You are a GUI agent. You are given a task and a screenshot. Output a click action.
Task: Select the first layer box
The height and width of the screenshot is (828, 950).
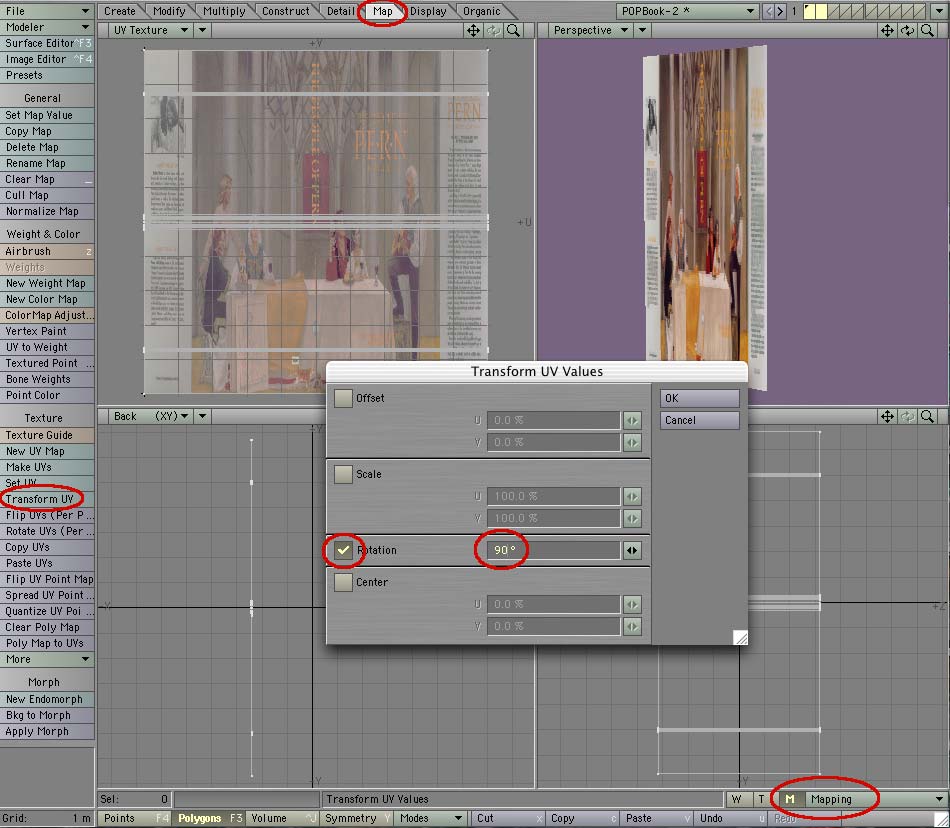(809, 11)
